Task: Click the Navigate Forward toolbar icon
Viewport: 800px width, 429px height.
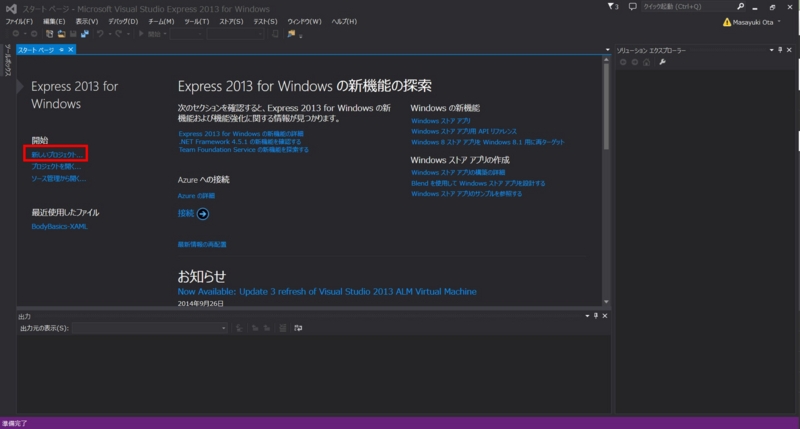Action: tap(34, 34)
